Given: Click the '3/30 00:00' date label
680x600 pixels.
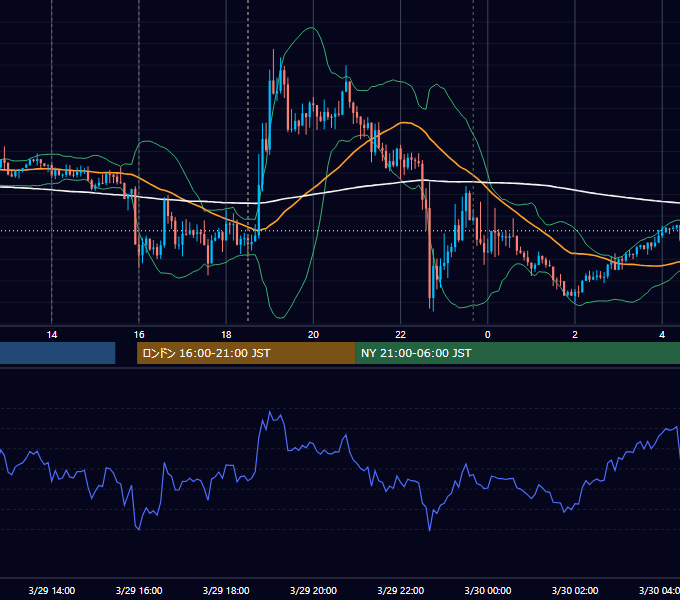Looking at the screenshot, I should pos(487,590).
